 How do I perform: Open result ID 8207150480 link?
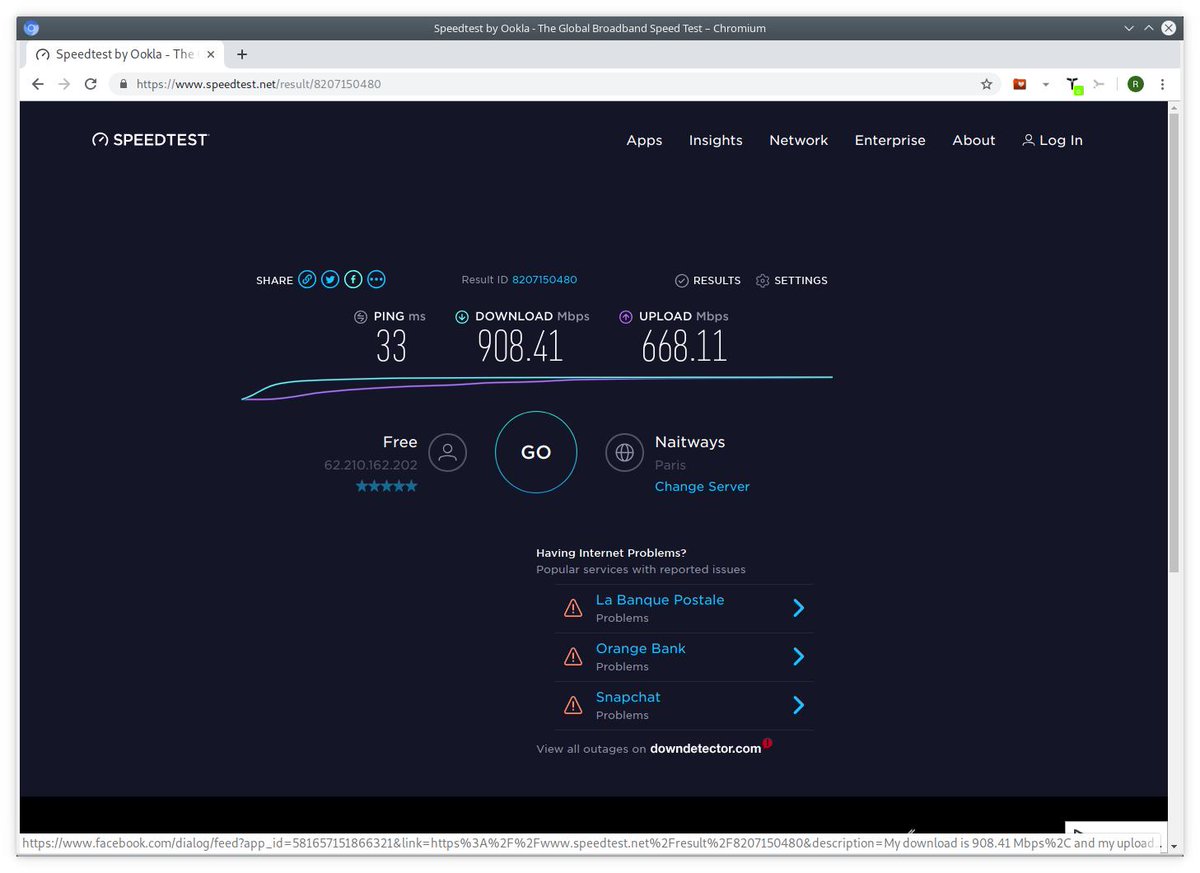click(x=544, y=280)
